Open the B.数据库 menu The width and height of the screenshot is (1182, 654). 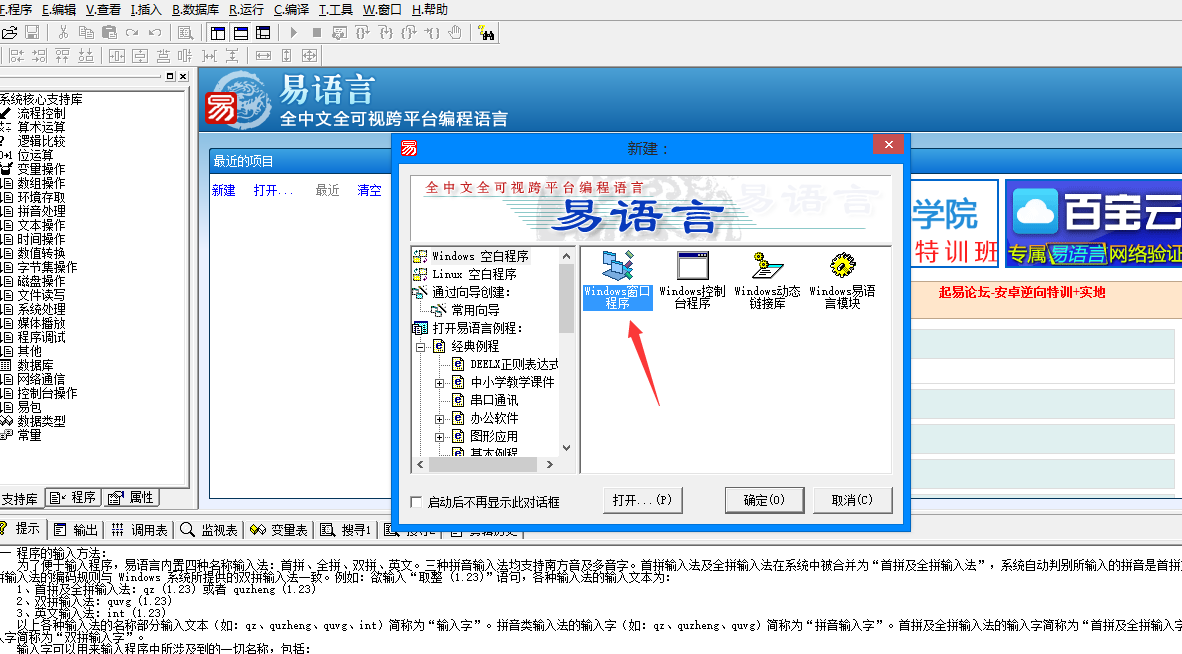[195, 9]
